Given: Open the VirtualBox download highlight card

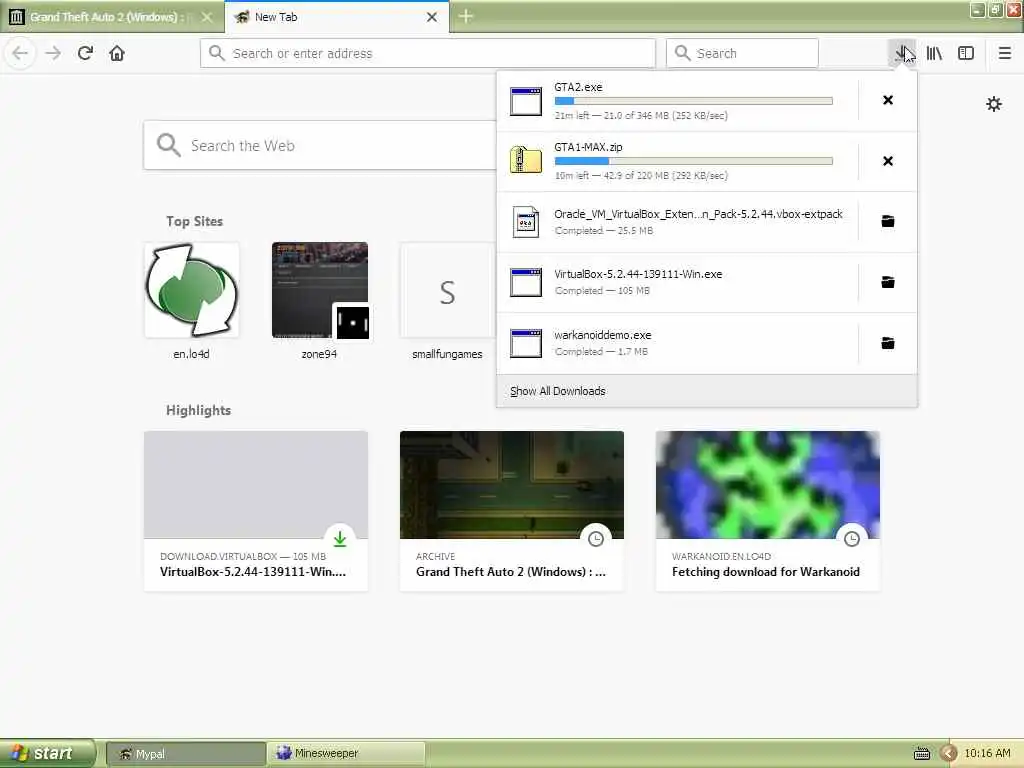Looking at the screenshot, I should [x=256, y=511].
